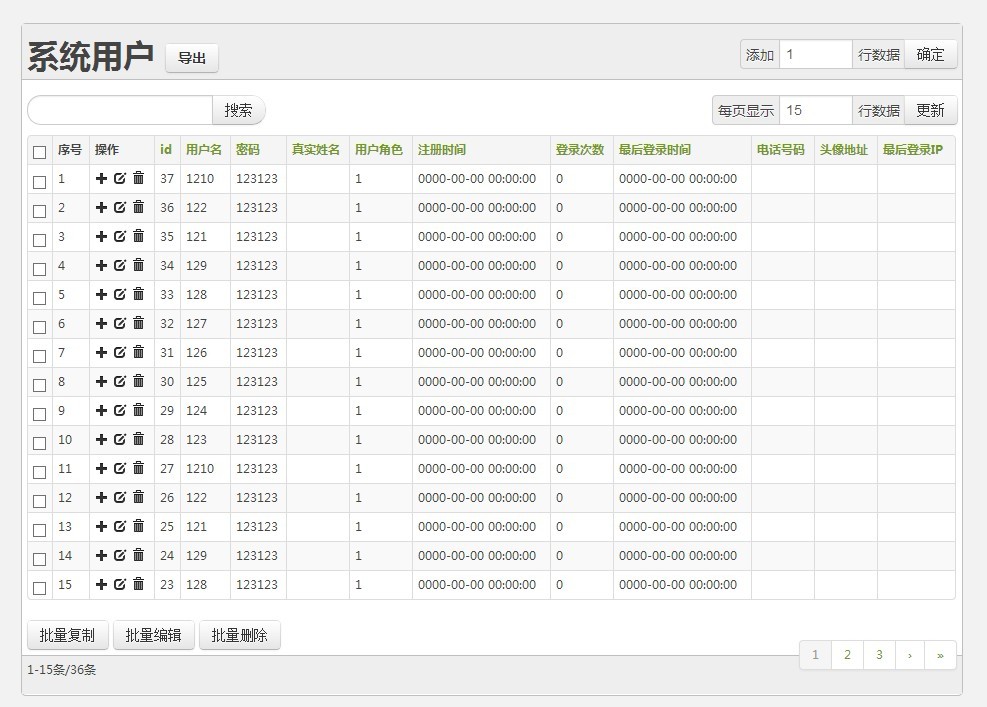Click the edit icon in row 5

tap(120, 295)
